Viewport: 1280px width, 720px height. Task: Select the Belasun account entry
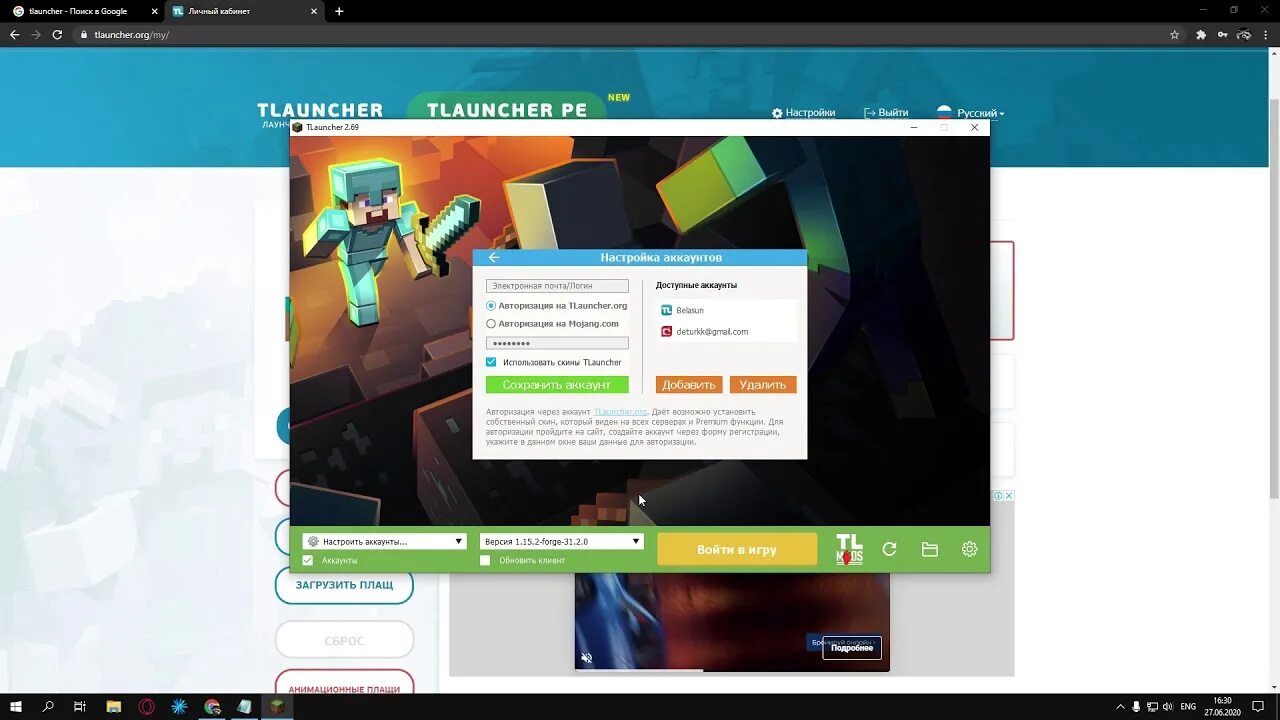(x=726, y=310)
